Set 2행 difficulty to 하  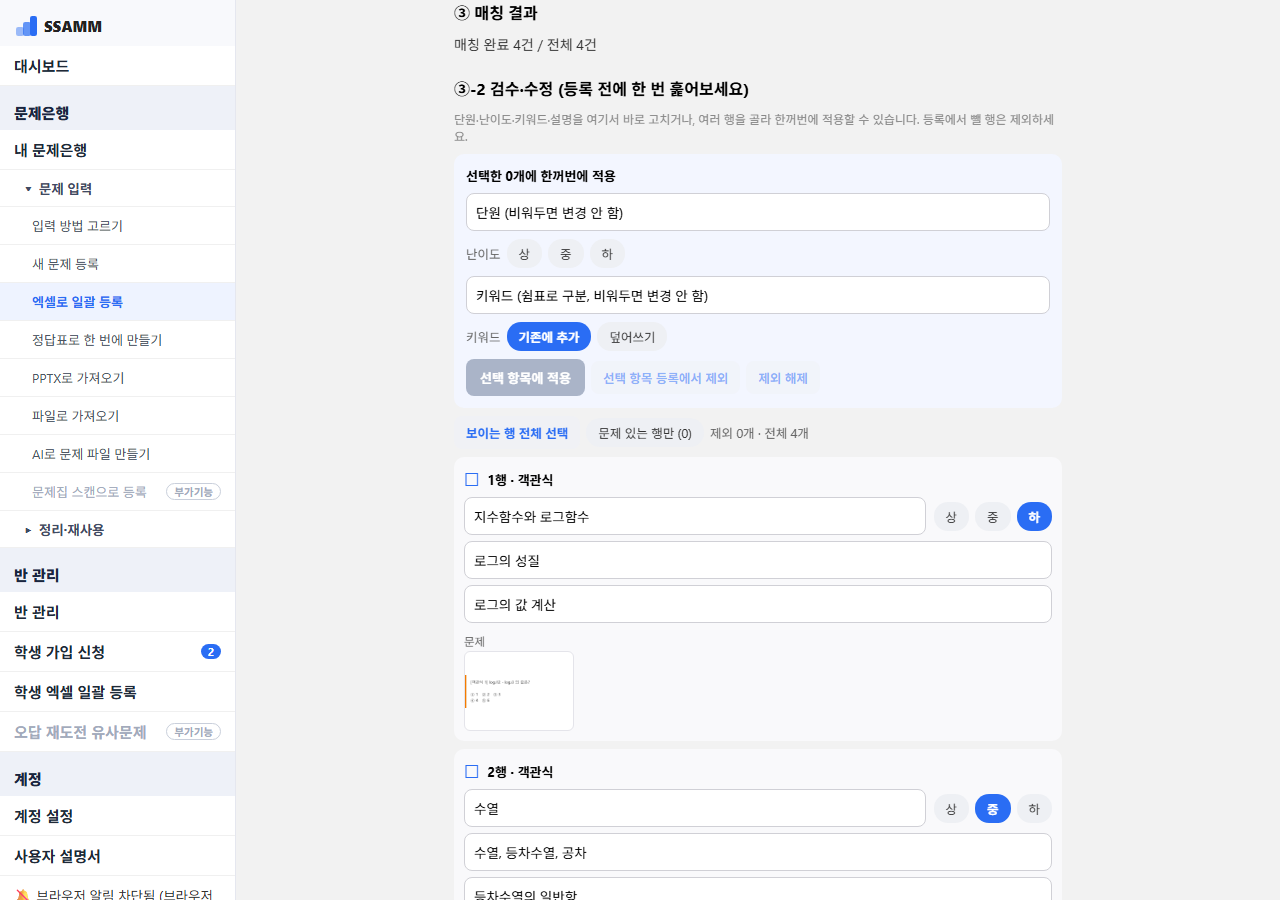pyautogui.click(x=1034, y=808)
